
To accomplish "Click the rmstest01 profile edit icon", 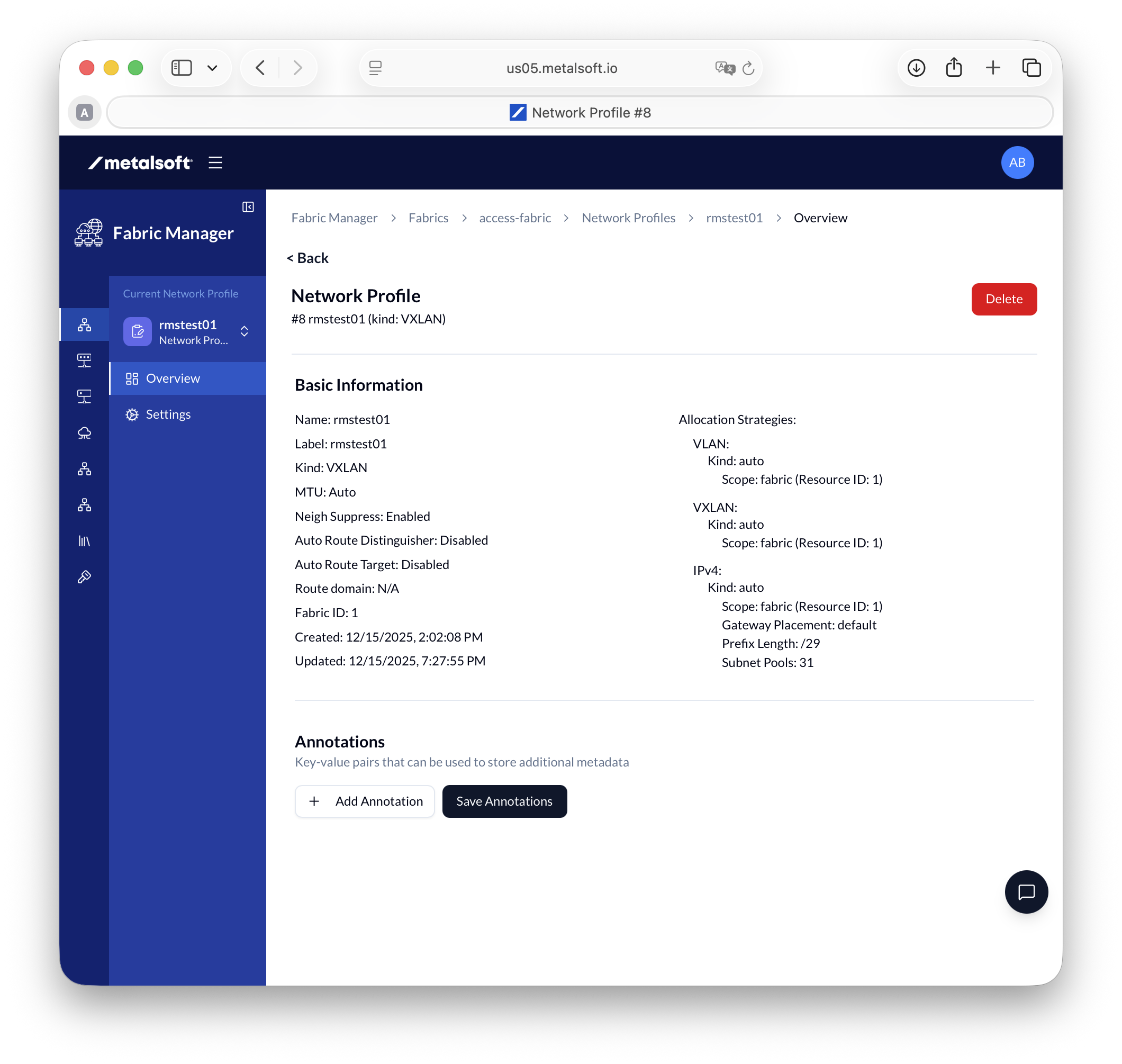I will [137, 332].
